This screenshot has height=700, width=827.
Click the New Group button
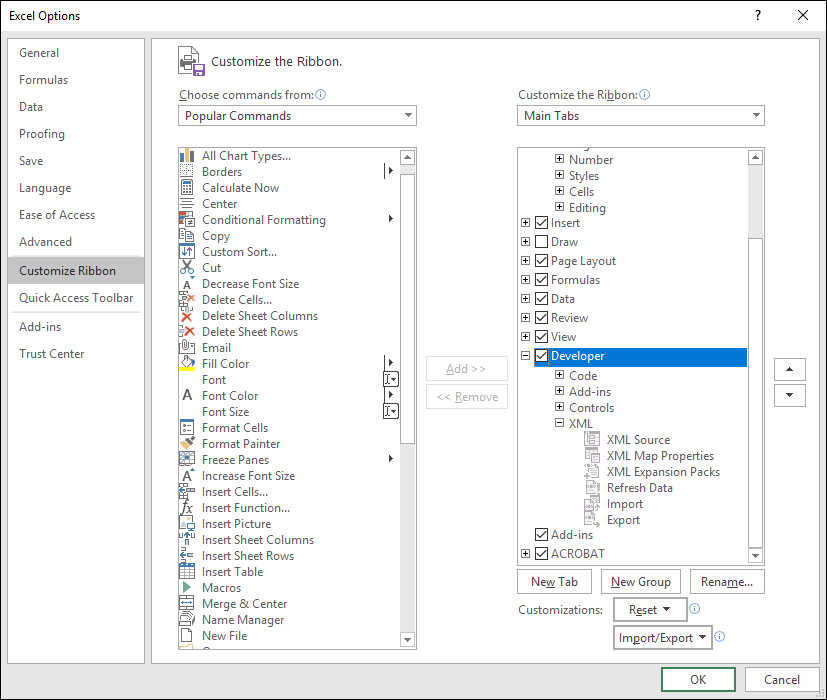coord(640,581)
